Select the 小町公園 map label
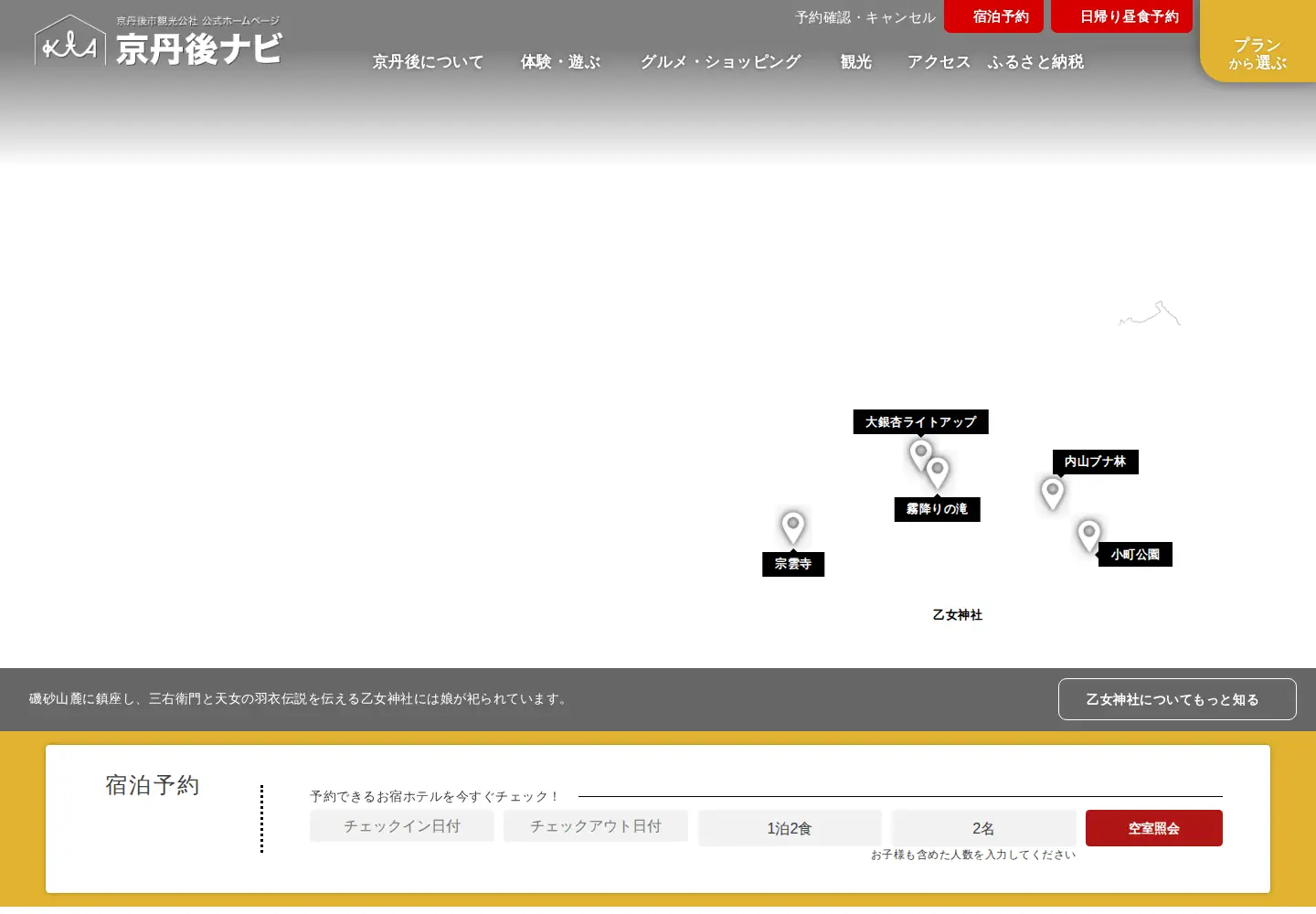 [1135, 555]
